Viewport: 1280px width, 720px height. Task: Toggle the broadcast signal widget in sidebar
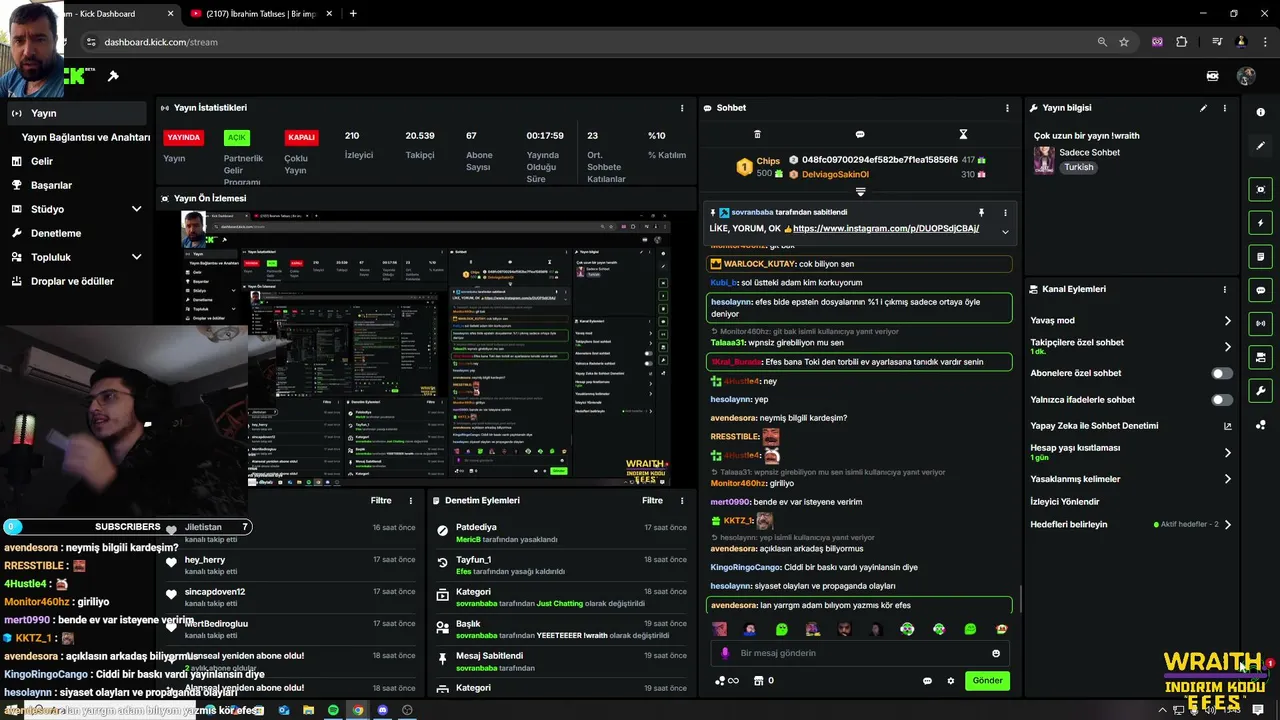tap(1261, 323)
